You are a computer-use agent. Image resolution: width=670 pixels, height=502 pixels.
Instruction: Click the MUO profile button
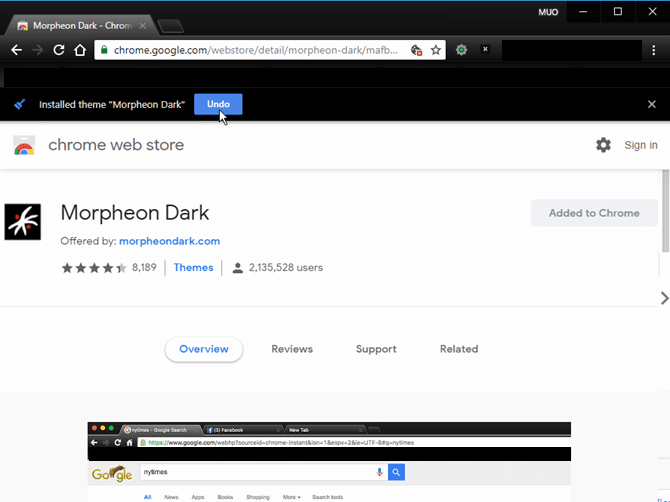pyautogui.click(x=548, y=12)
